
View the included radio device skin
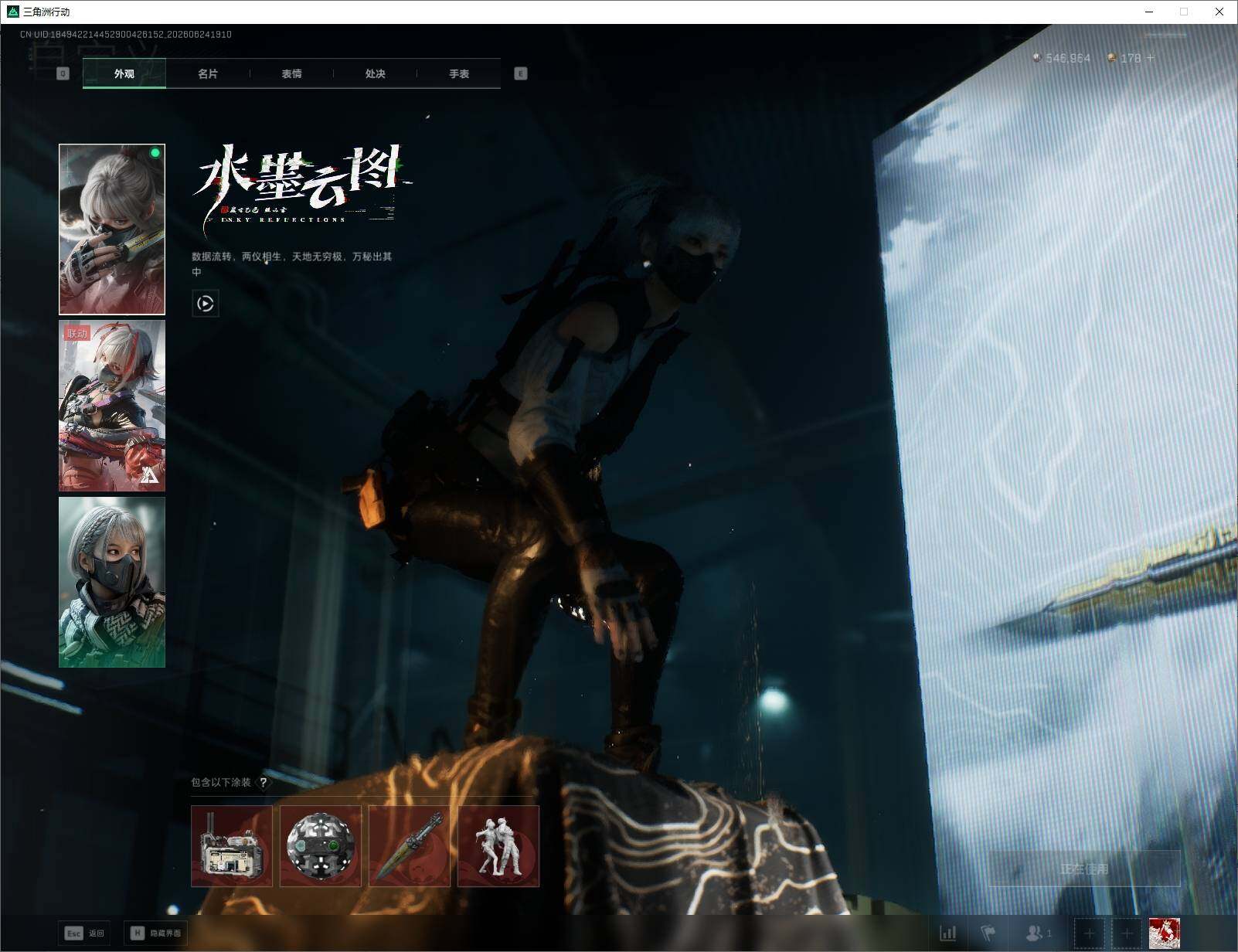(x=232, y=846)
